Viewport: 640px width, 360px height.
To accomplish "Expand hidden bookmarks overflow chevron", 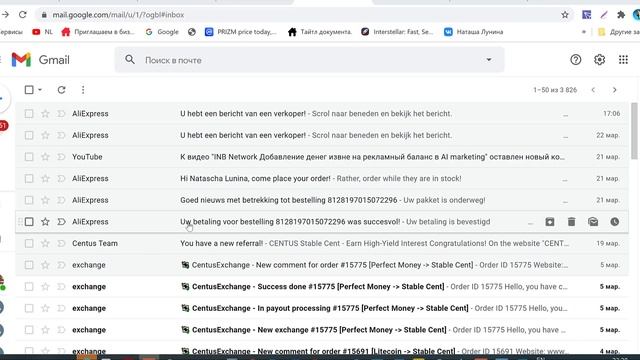I will point(584,32).
